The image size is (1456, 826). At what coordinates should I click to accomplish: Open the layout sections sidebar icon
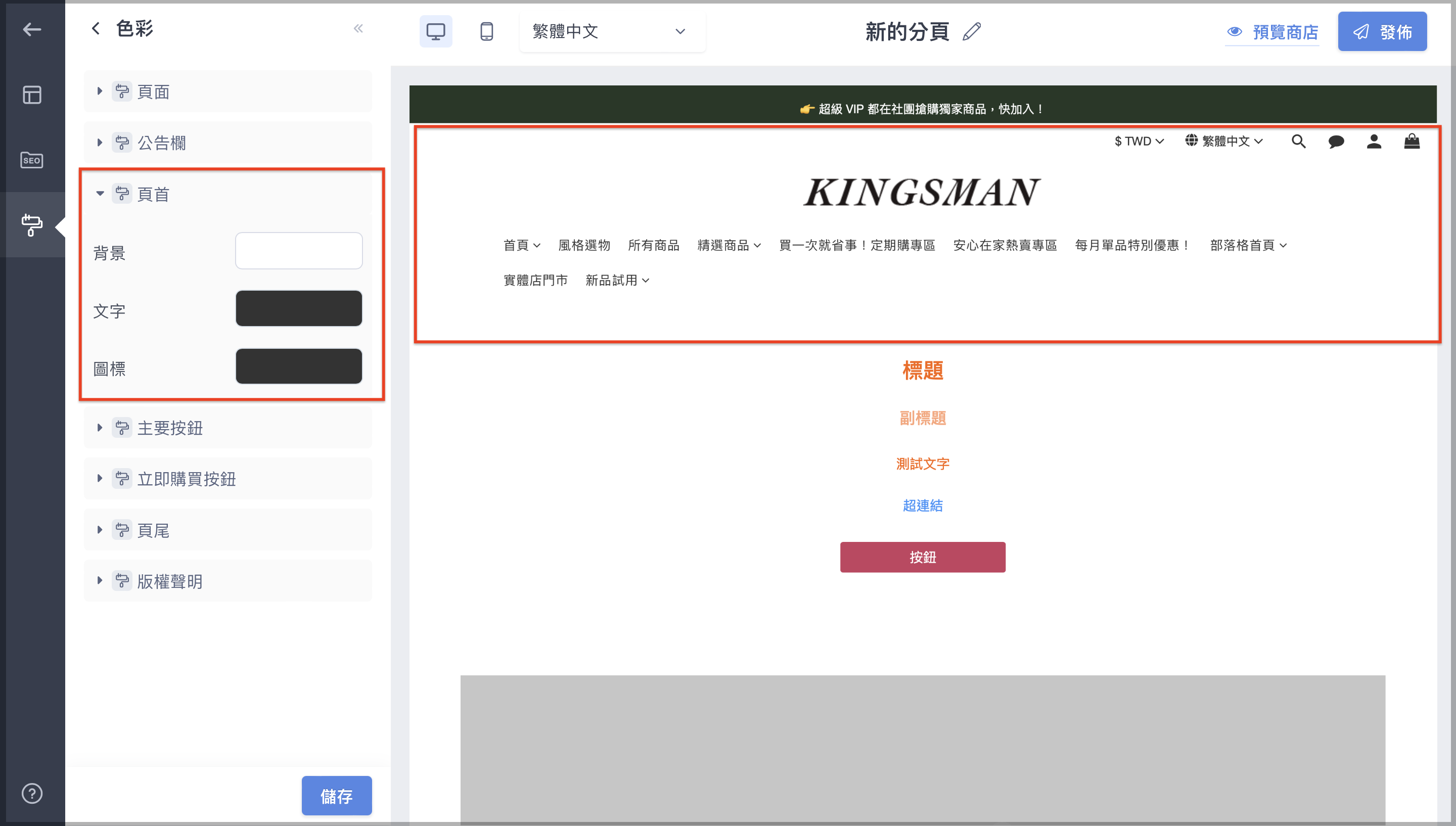click(32, 95)
